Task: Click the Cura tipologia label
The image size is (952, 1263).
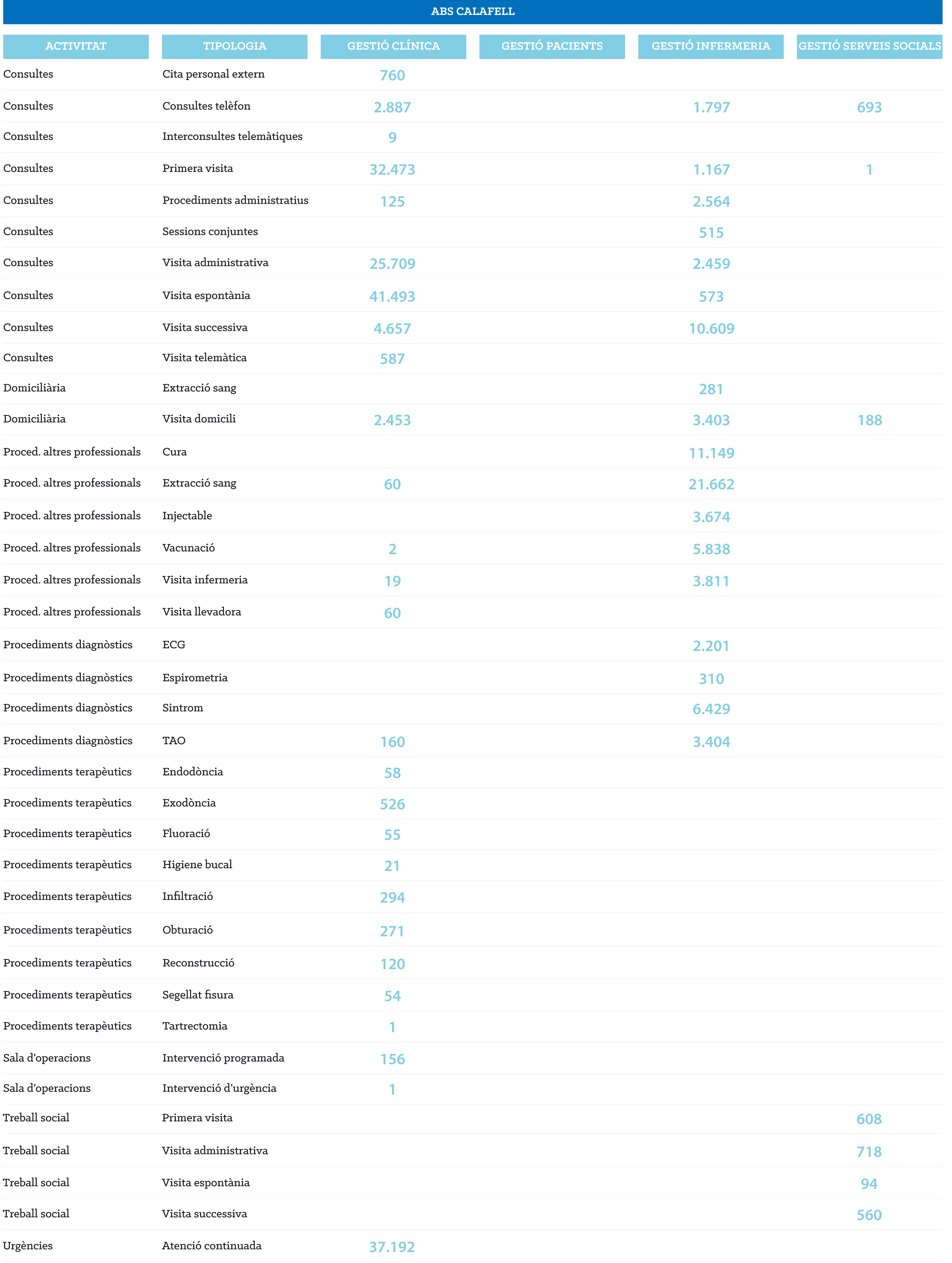Action: [175, 452]
